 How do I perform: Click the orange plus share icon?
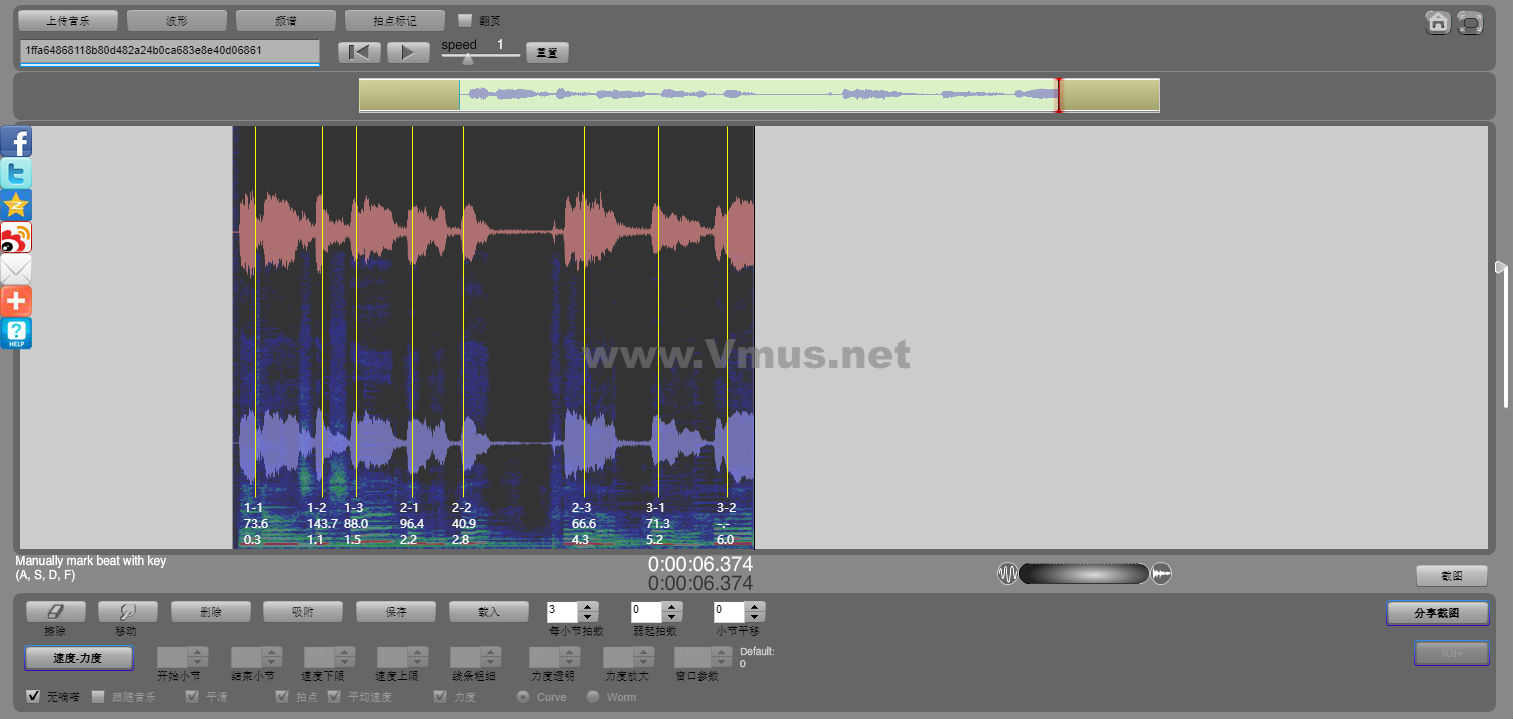pyautogui.click(x=16, y=301)
